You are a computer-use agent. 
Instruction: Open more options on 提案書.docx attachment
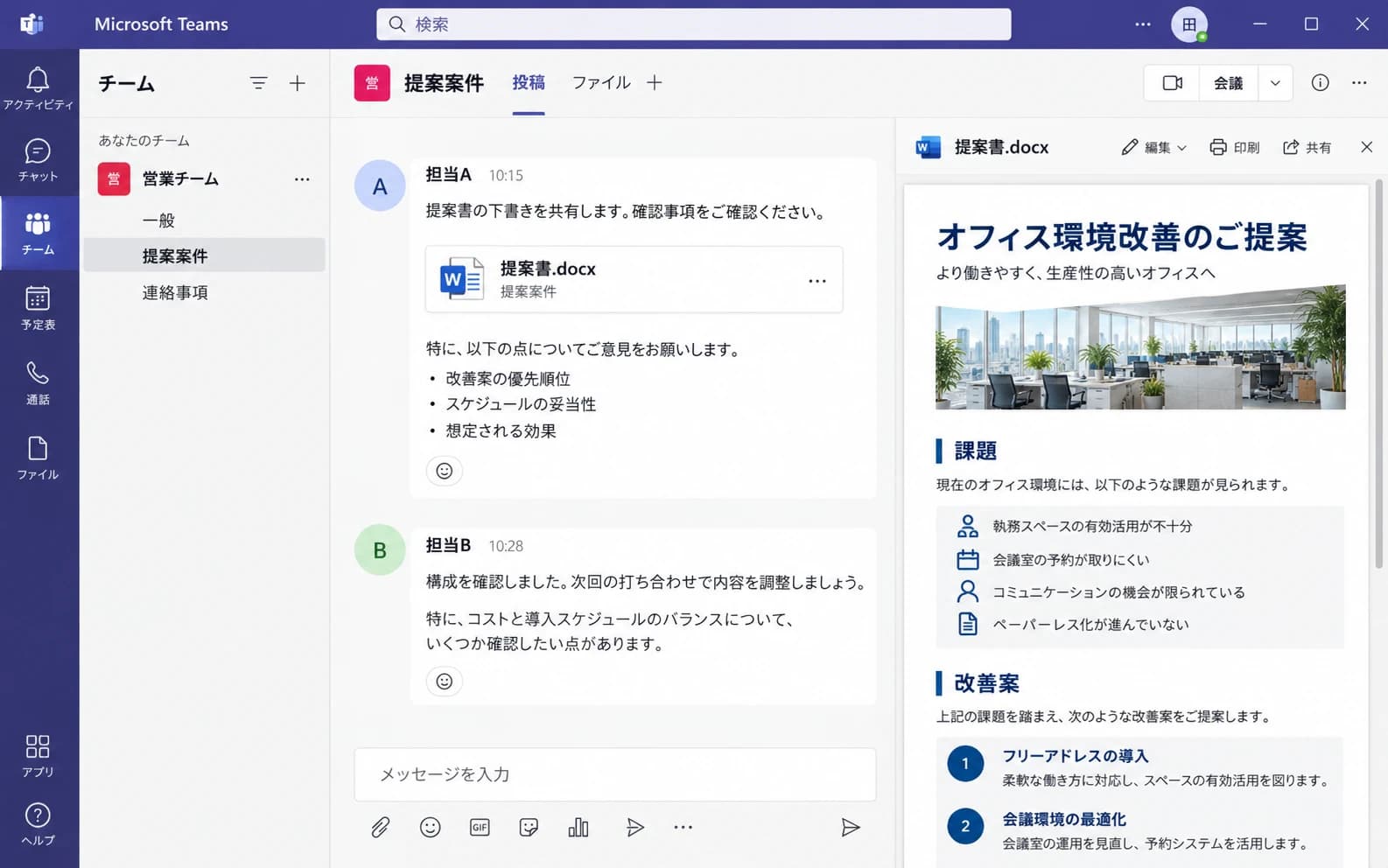pyautogui.click(x=817, y=281)
